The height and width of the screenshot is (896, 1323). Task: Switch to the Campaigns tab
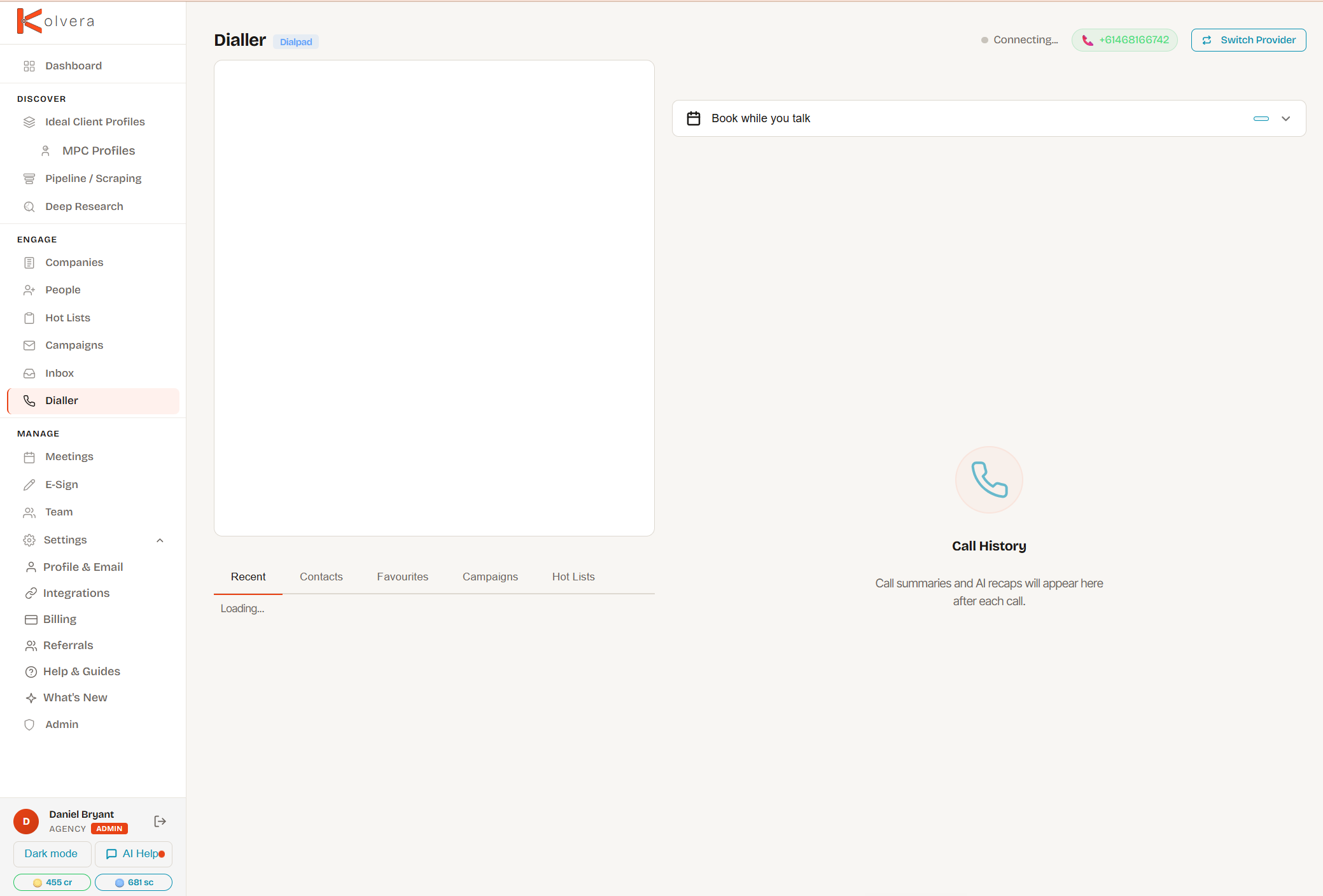tap(490, 577)
